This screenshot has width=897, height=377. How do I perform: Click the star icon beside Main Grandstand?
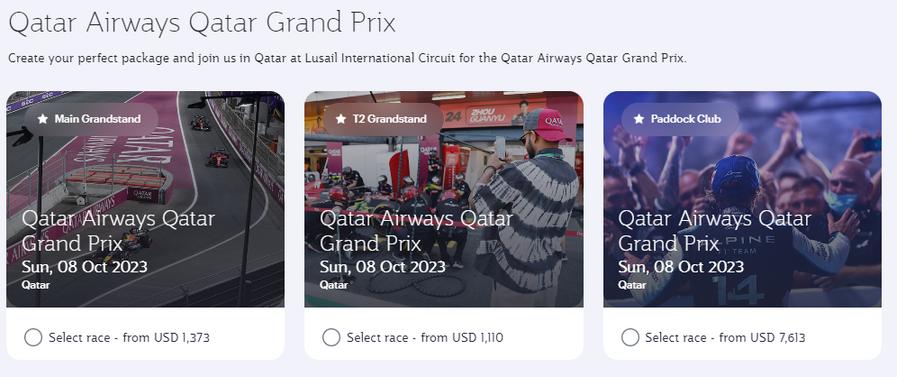[42, 119]
